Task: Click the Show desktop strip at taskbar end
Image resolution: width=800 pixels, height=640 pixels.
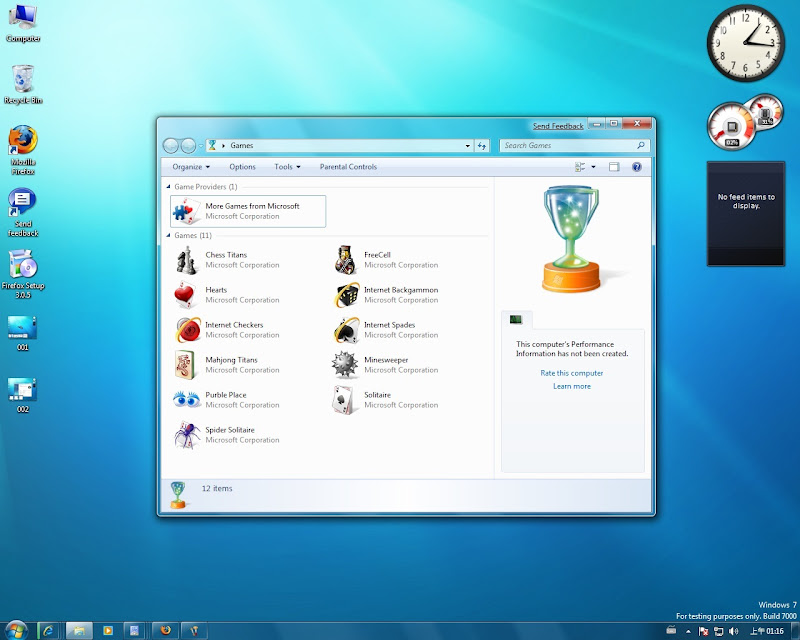Action: tap(794, 631)
